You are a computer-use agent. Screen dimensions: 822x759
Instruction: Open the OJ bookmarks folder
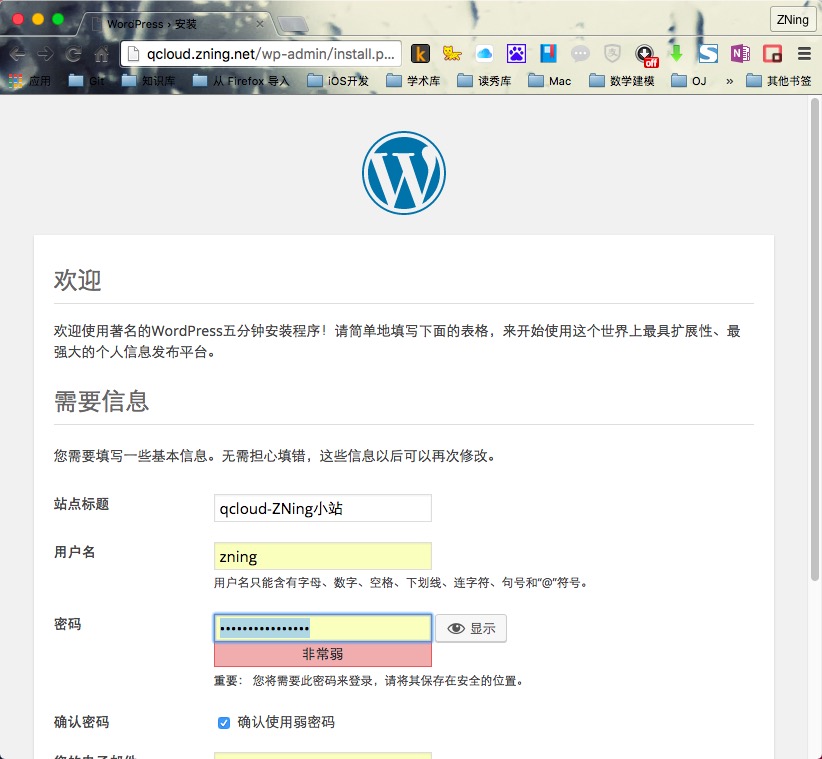coord(689,81)
